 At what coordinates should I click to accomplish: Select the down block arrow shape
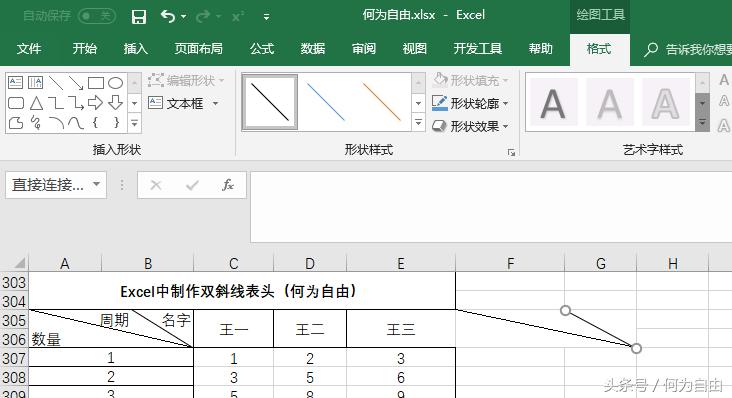[x=115, y=103]
